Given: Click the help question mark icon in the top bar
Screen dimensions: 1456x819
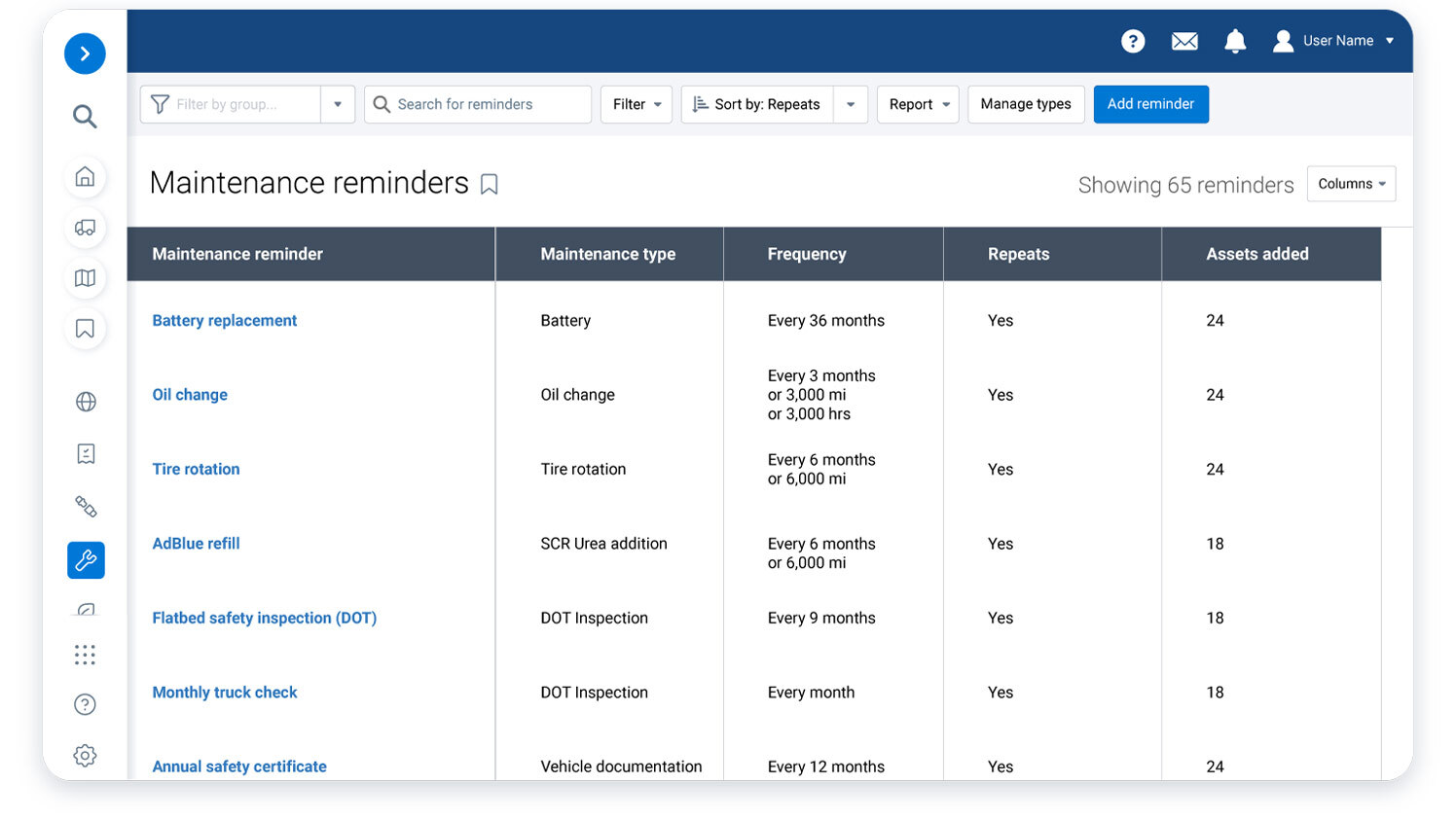Looking at the screenshot, I should tap(1133, 41).
